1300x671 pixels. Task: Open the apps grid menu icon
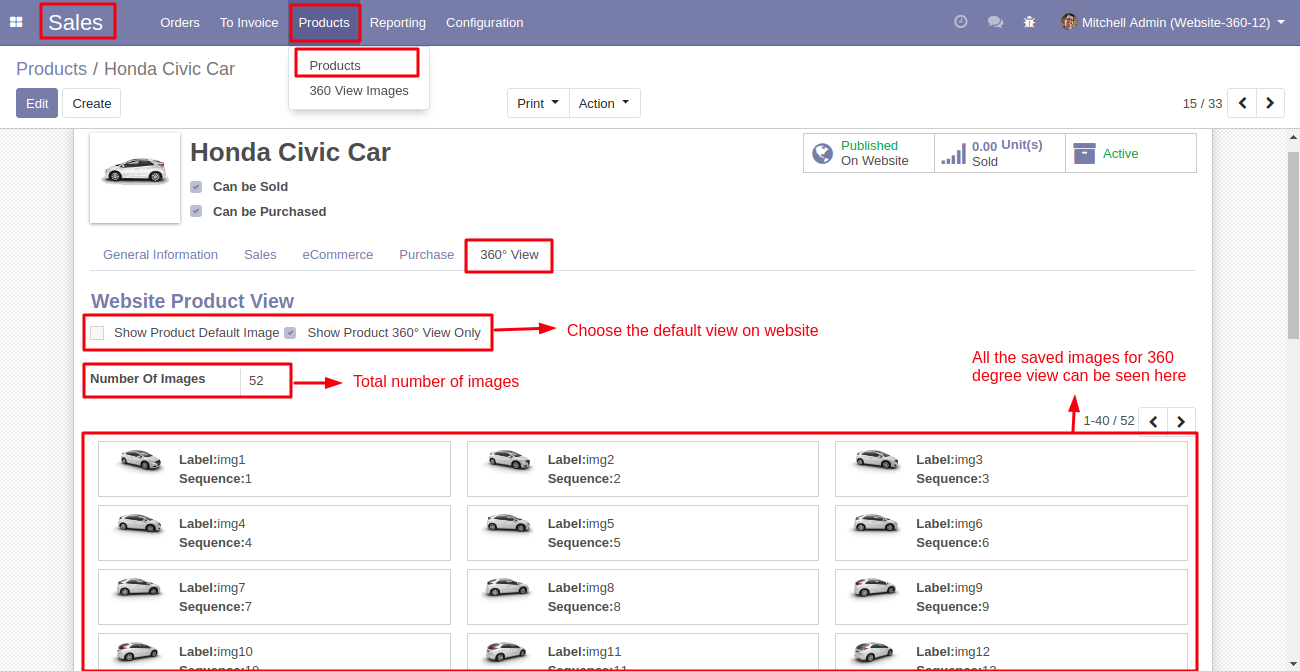(16, 22)
